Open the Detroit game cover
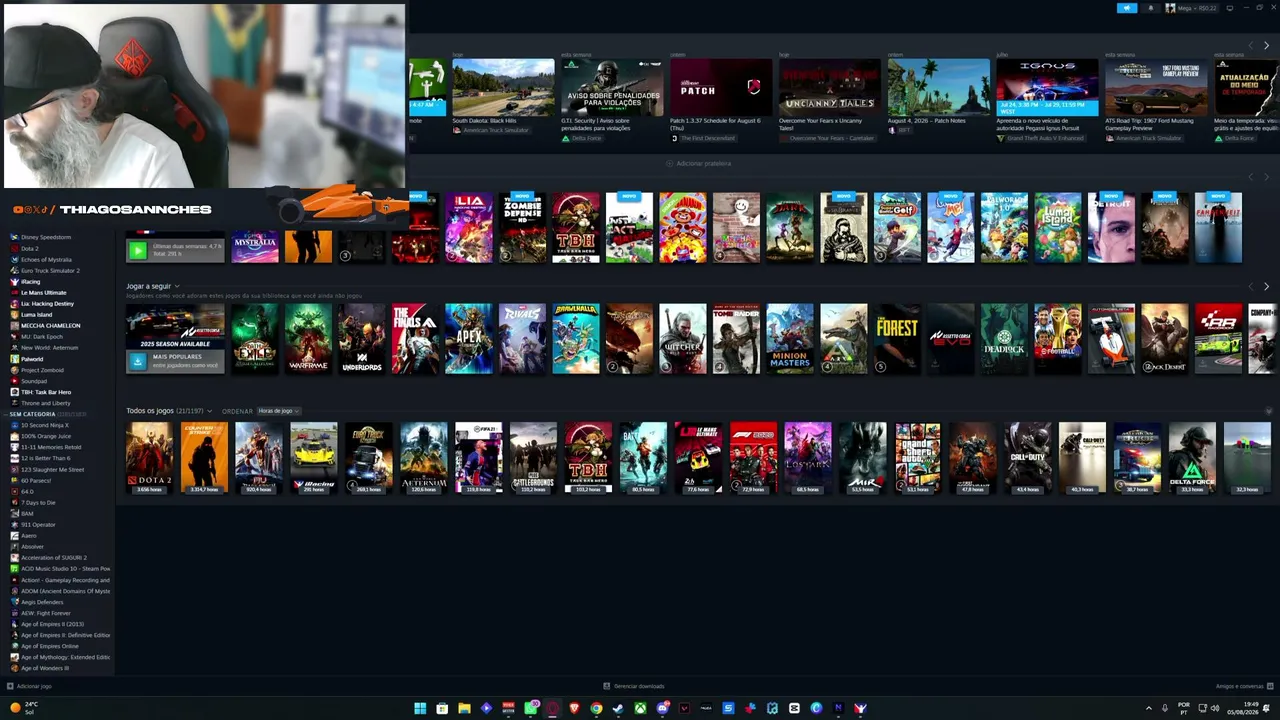The height and width of the screenshot is (720, 1280). [x=1111, y=228]
